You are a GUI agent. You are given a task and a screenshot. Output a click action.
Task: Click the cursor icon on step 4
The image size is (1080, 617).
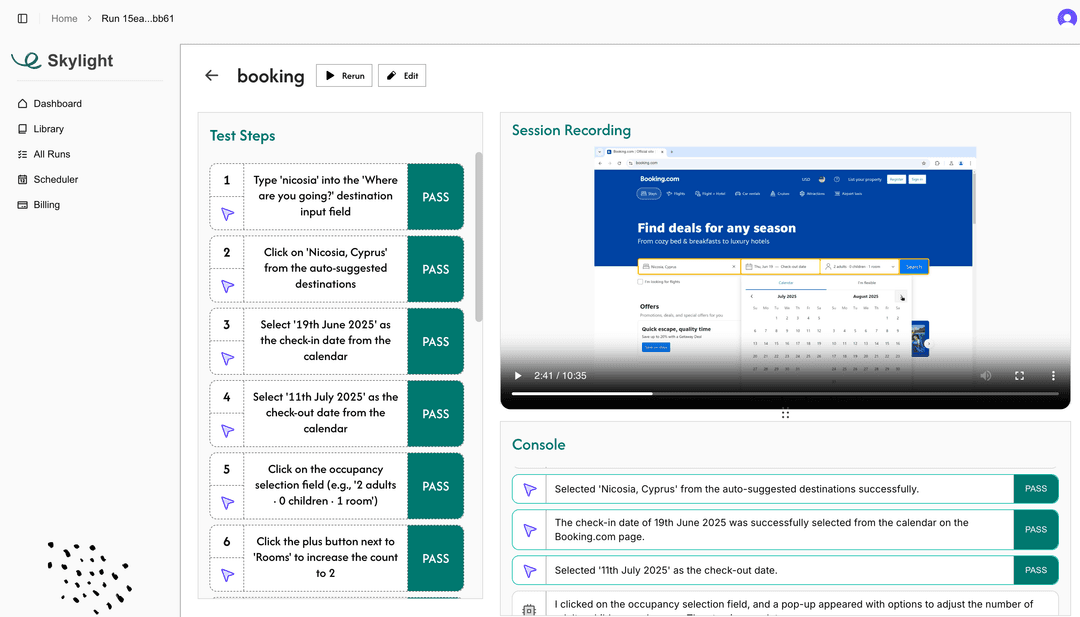227,431
